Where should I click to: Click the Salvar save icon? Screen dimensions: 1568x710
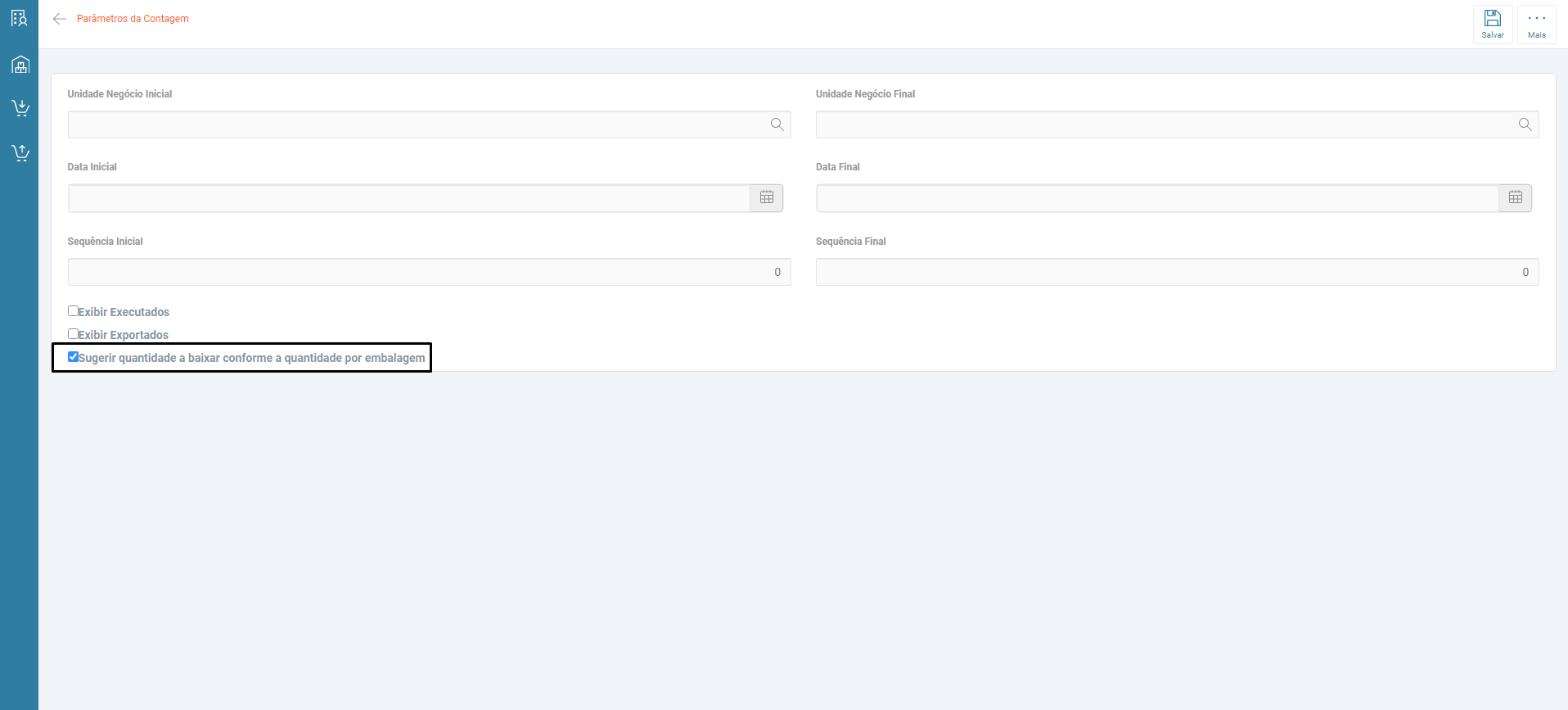[1492, 24]
